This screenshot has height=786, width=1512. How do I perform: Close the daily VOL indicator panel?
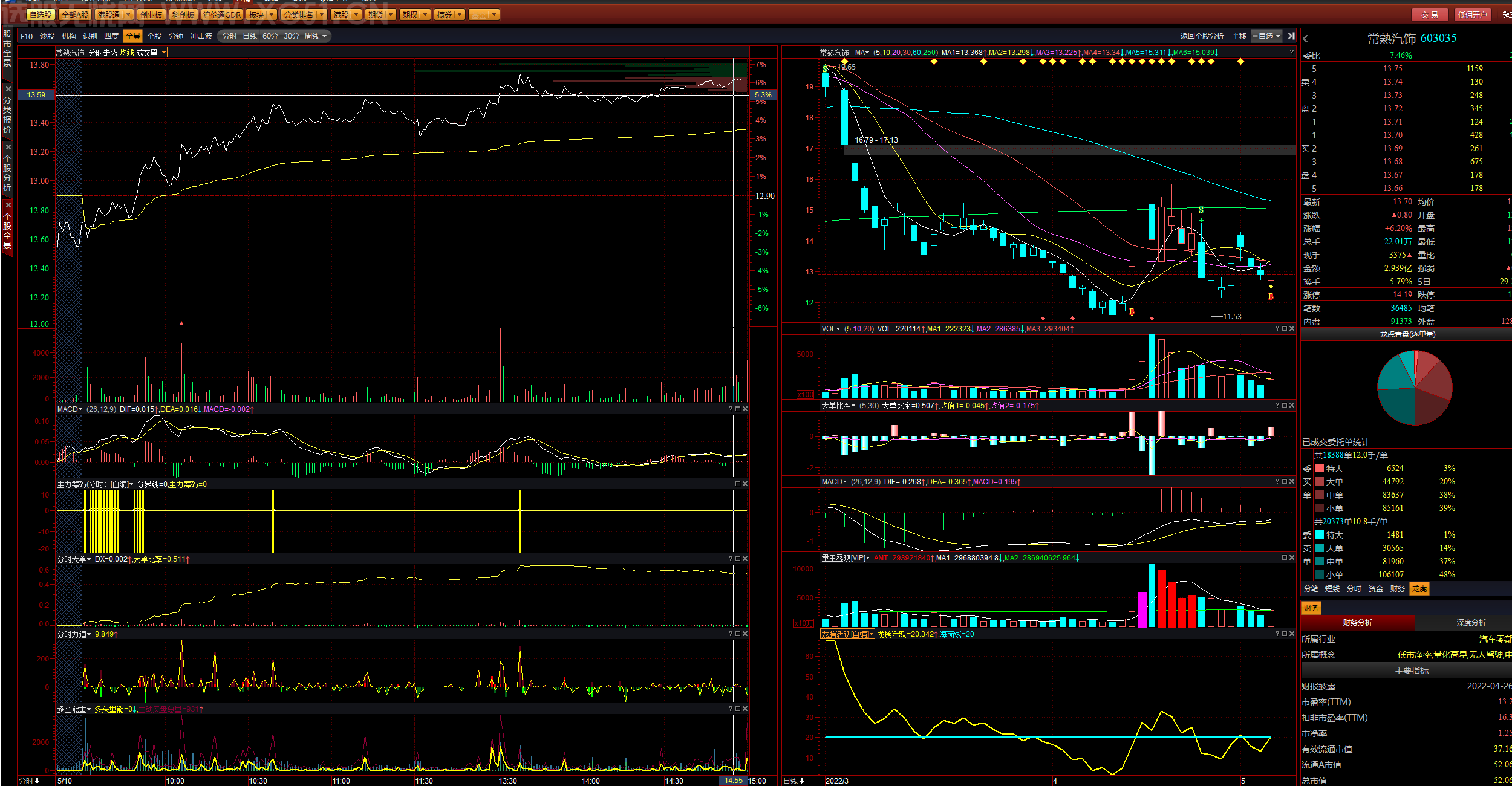tap(1292, 329)
